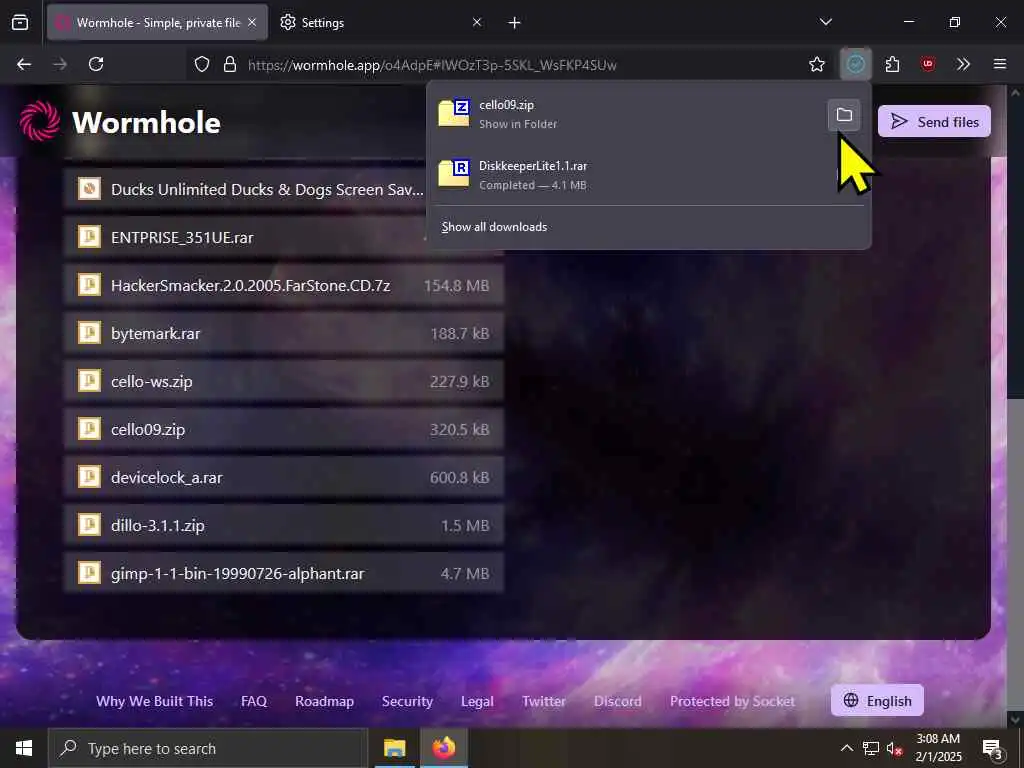
Task: Click Firefox icon in taskbar
Action: click(x=443, y=748)
